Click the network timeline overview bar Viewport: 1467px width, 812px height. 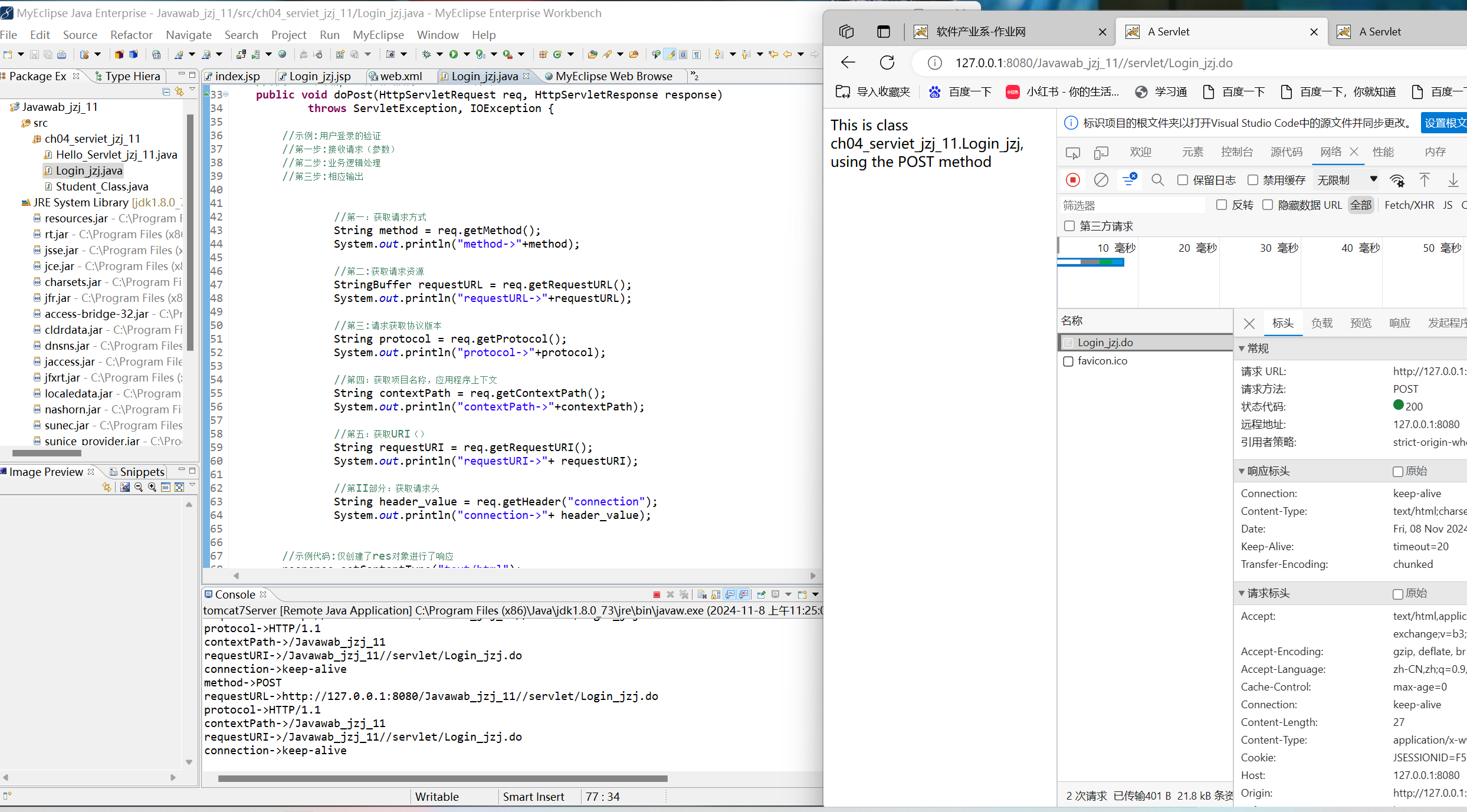point(1091,262)
